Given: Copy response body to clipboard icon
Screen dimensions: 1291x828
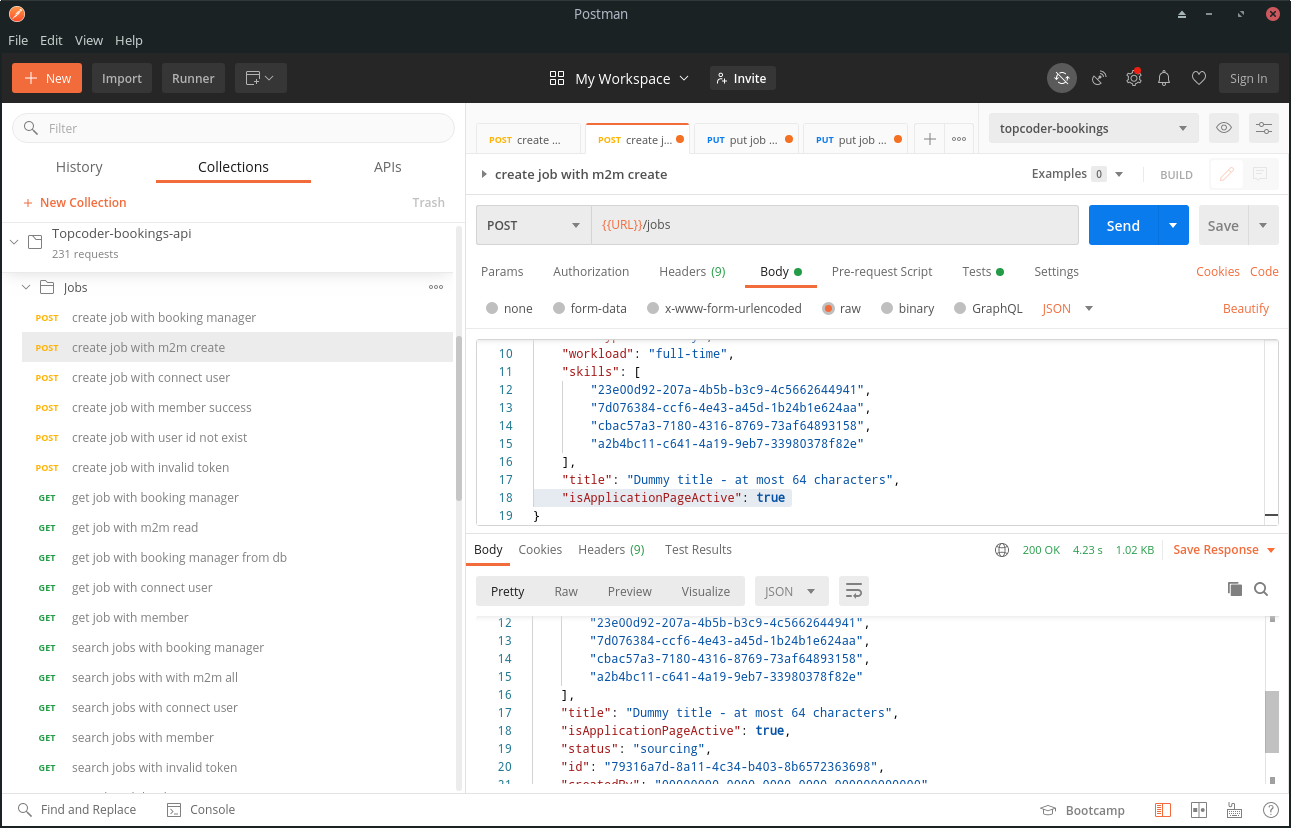Looking at the screenshot, I should coord(1234,589).
